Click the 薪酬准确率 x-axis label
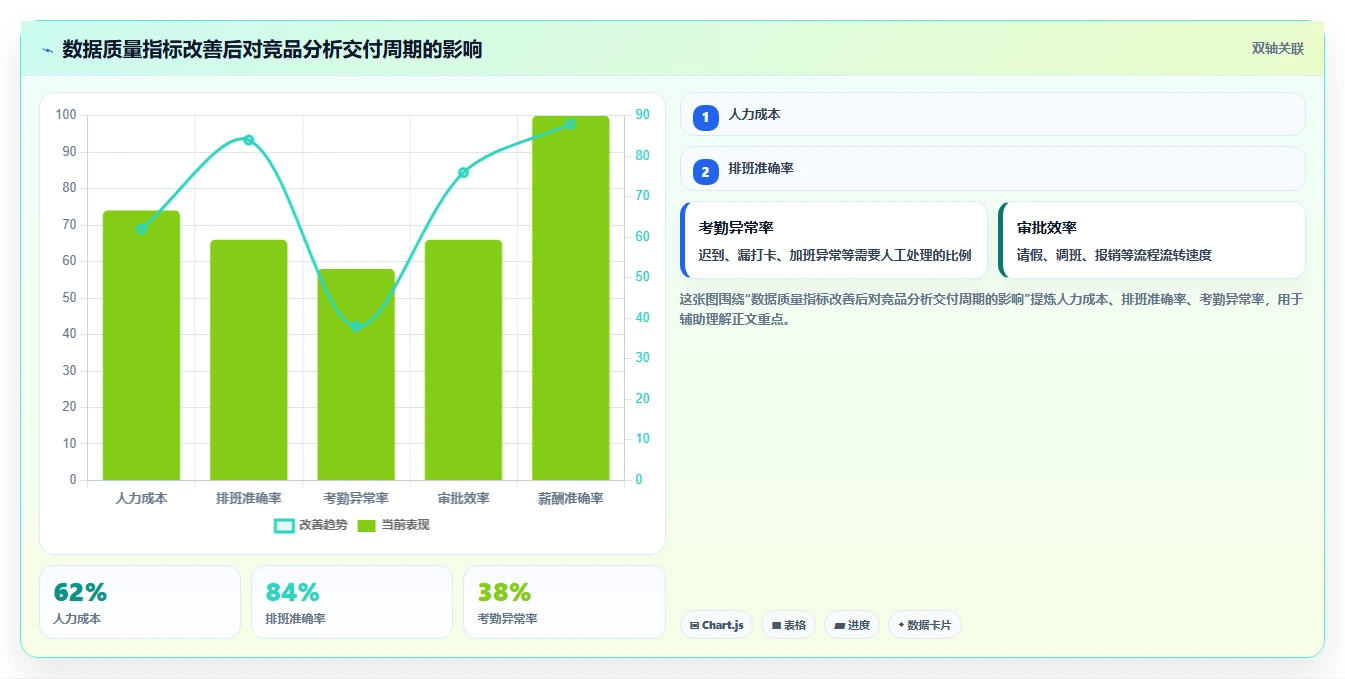 570,498
